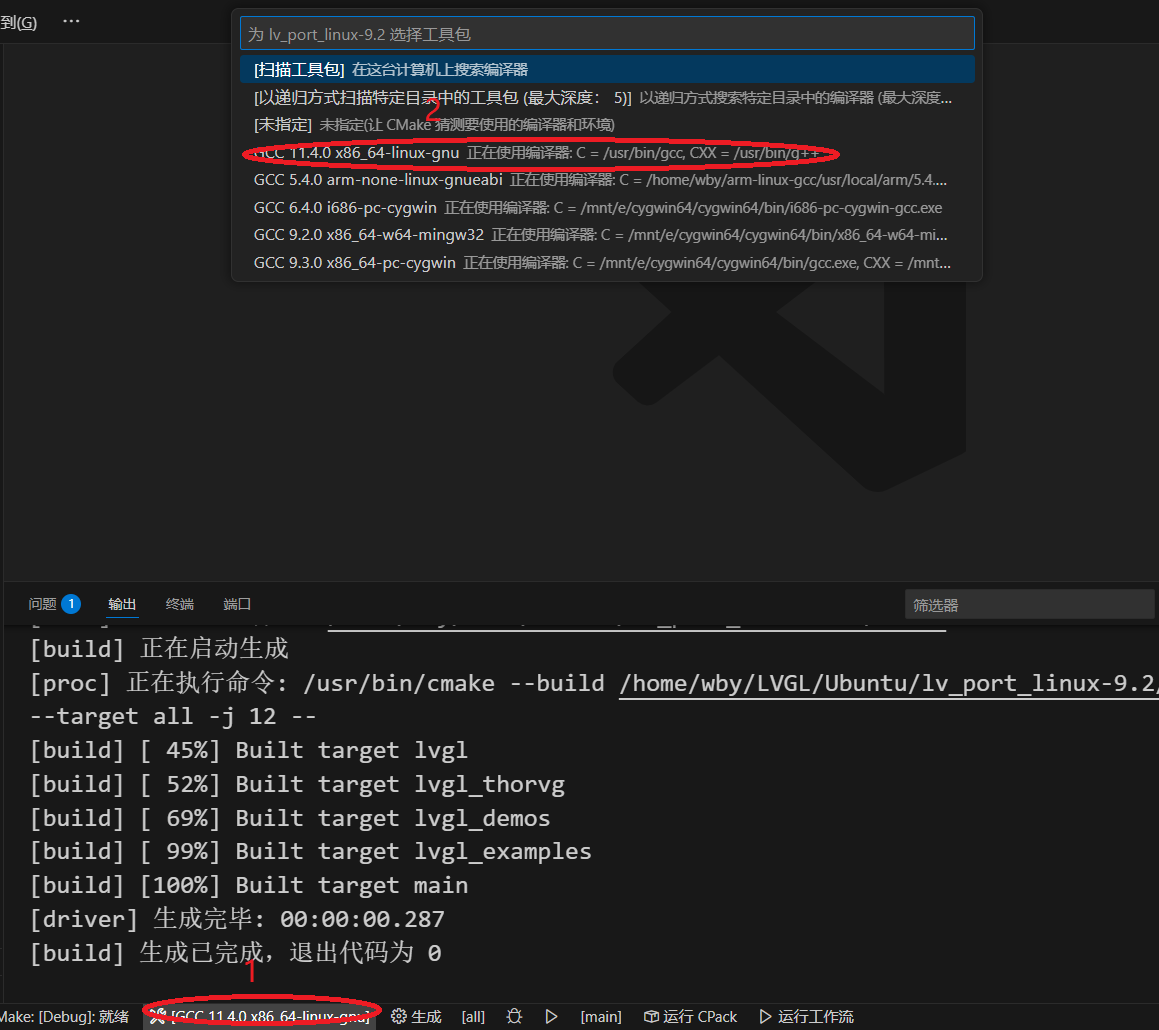The height and width of the screenshot is (1030, 1159).
Task: Click the '生成完毕: 00:00:00.287' driver line
Action: [237, 919]
